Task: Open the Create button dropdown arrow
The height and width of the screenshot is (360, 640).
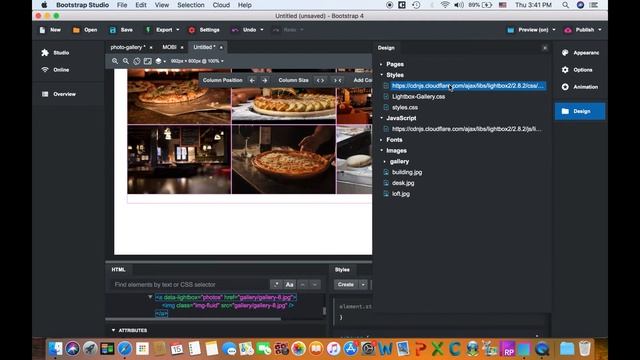Action: pyautogui.click(x=363, y=284)
